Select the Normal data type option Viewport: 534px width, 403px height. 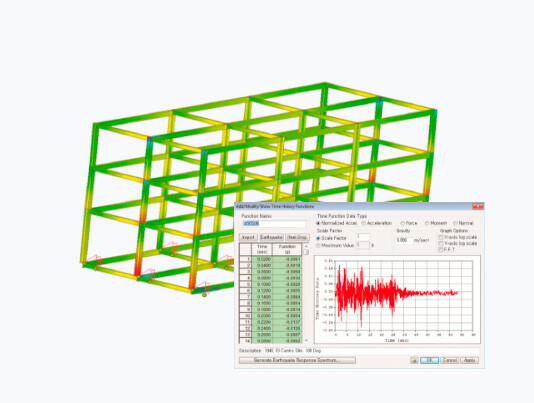click(455, 223)
